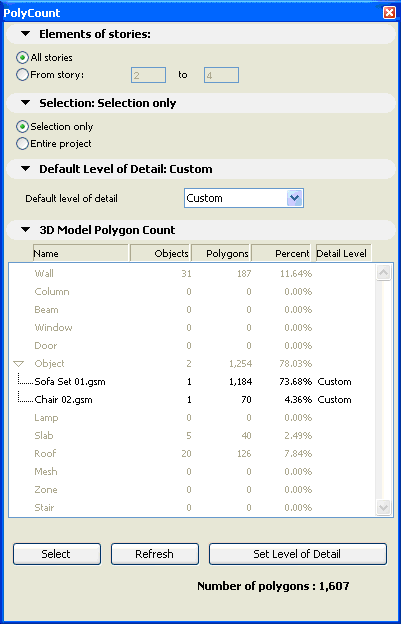Collapse the Elements of stories section

(x=25, y=34)
